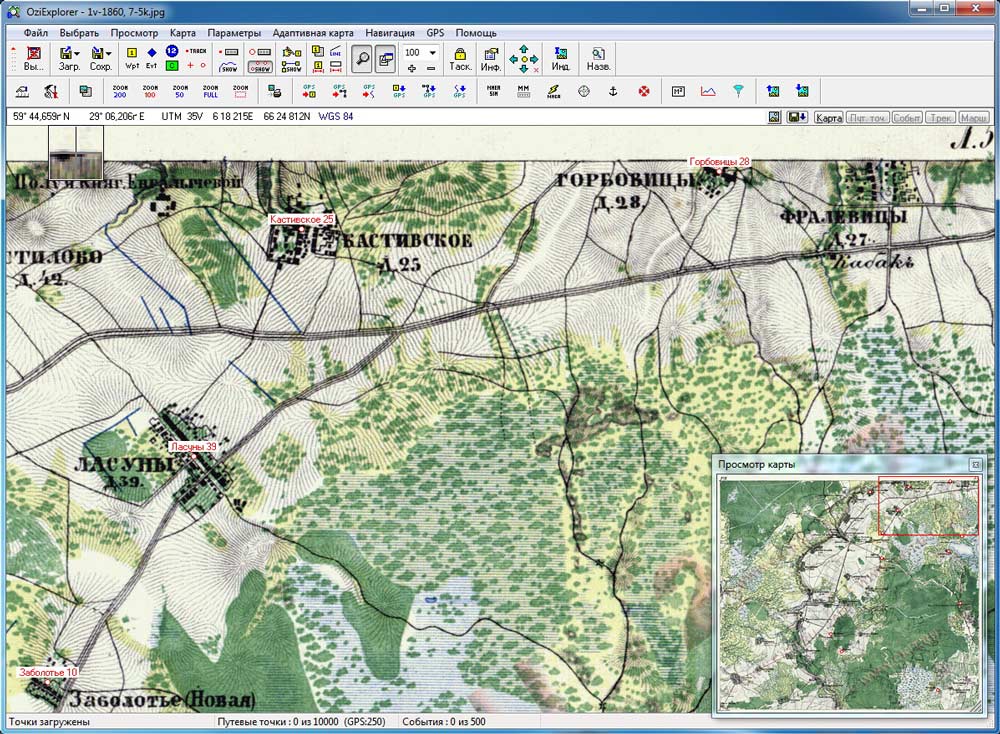Click the Кастивское 25 waypoint label

click(x=302, y=219)
